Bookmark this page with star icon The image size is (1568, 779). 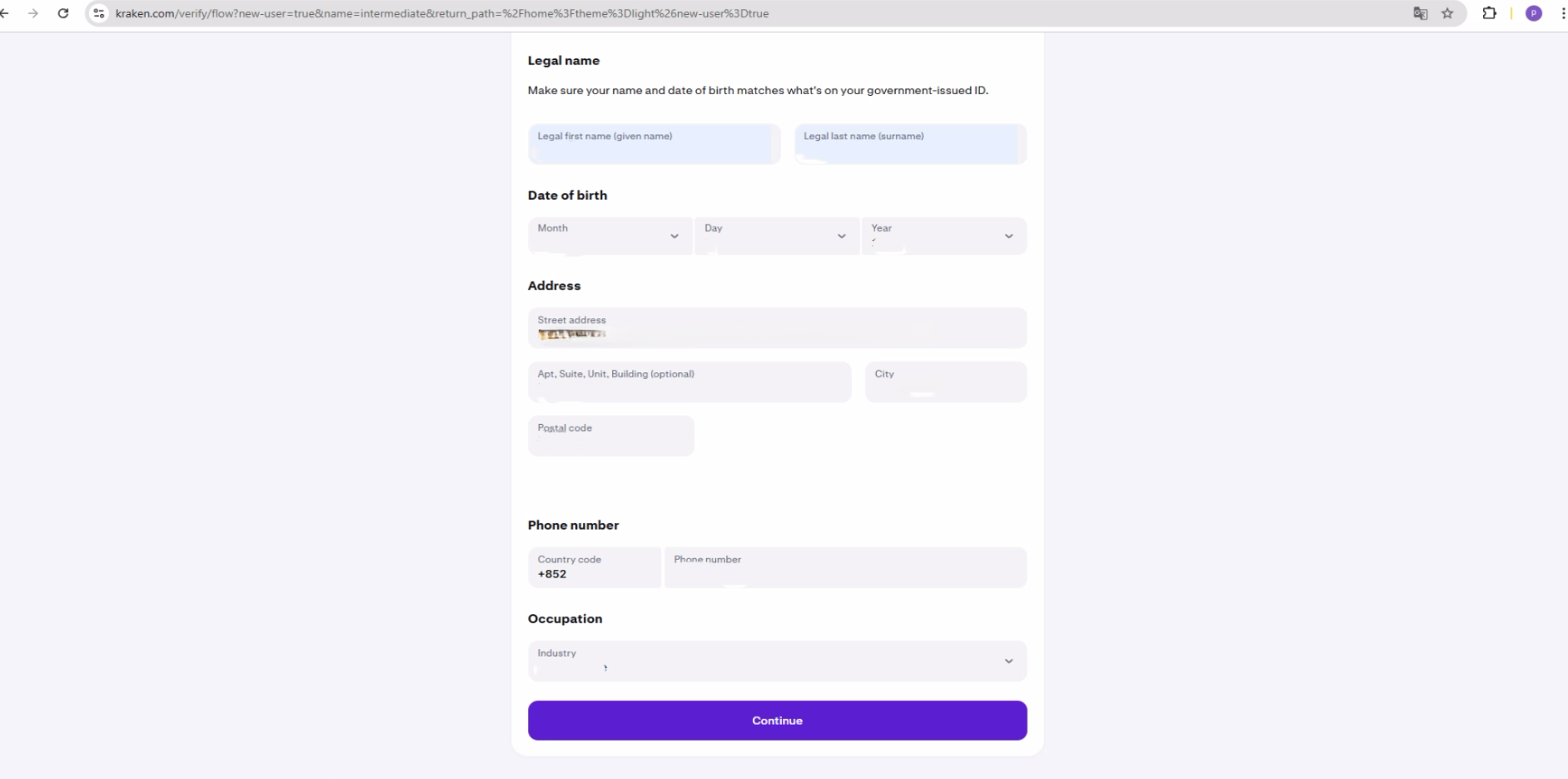(x=1447, y=13)
